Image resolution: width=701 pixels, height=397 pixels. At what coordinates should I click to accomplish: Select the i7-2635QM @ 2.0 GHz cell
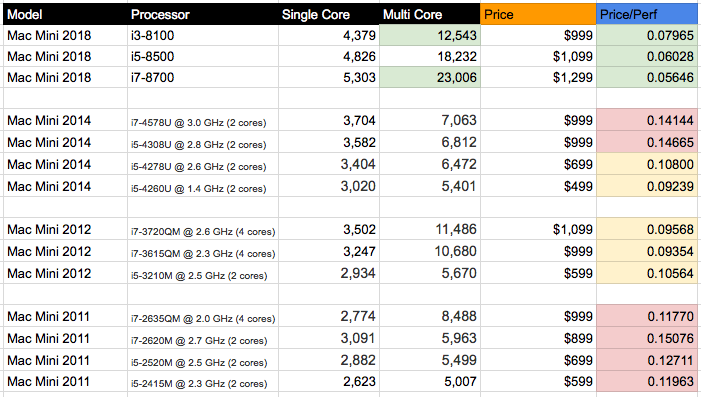[203, 317]
